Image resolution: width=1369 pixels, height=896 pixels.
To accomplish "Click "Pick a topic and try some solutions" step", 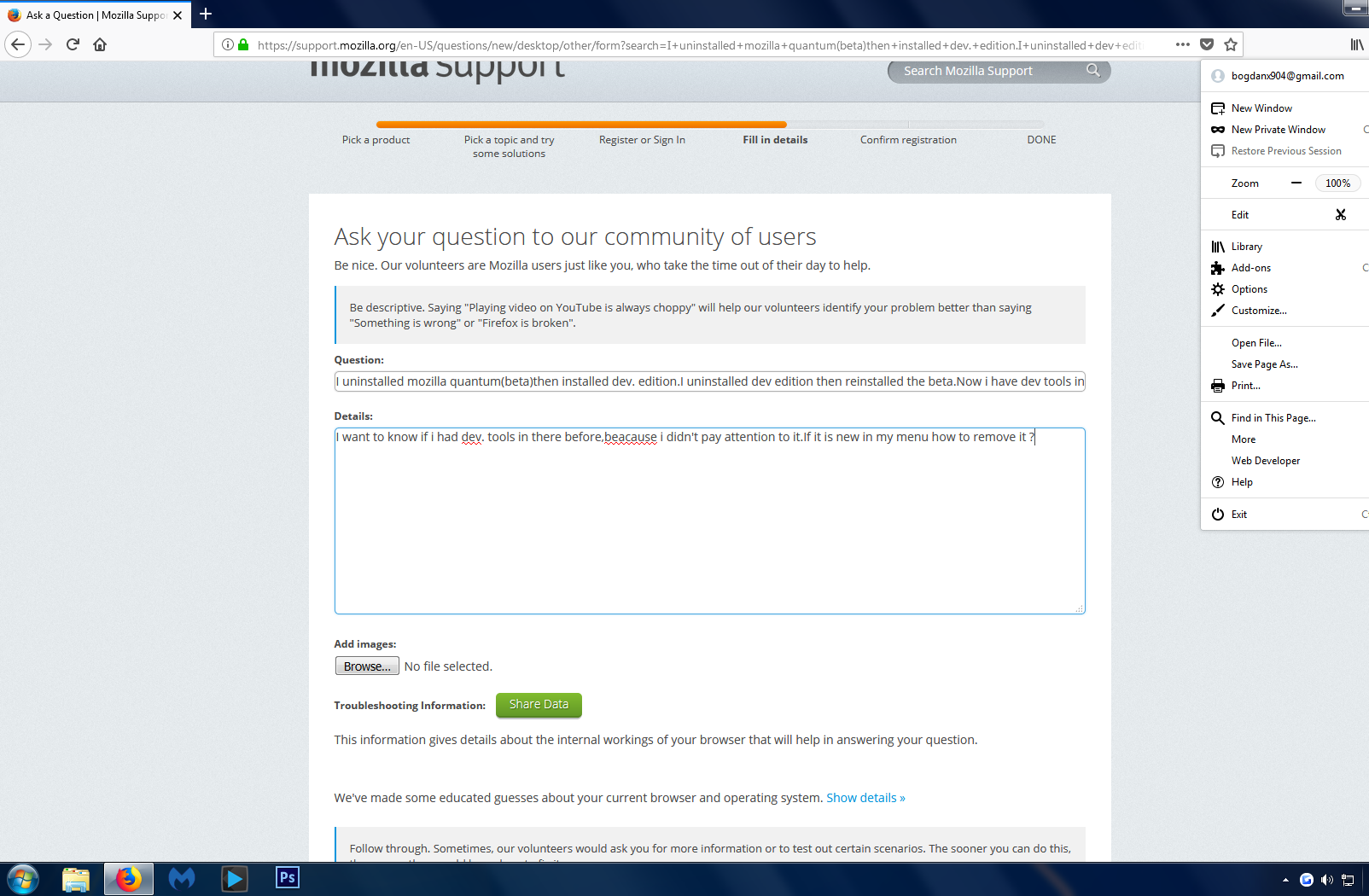I will [x=509, y=147].
